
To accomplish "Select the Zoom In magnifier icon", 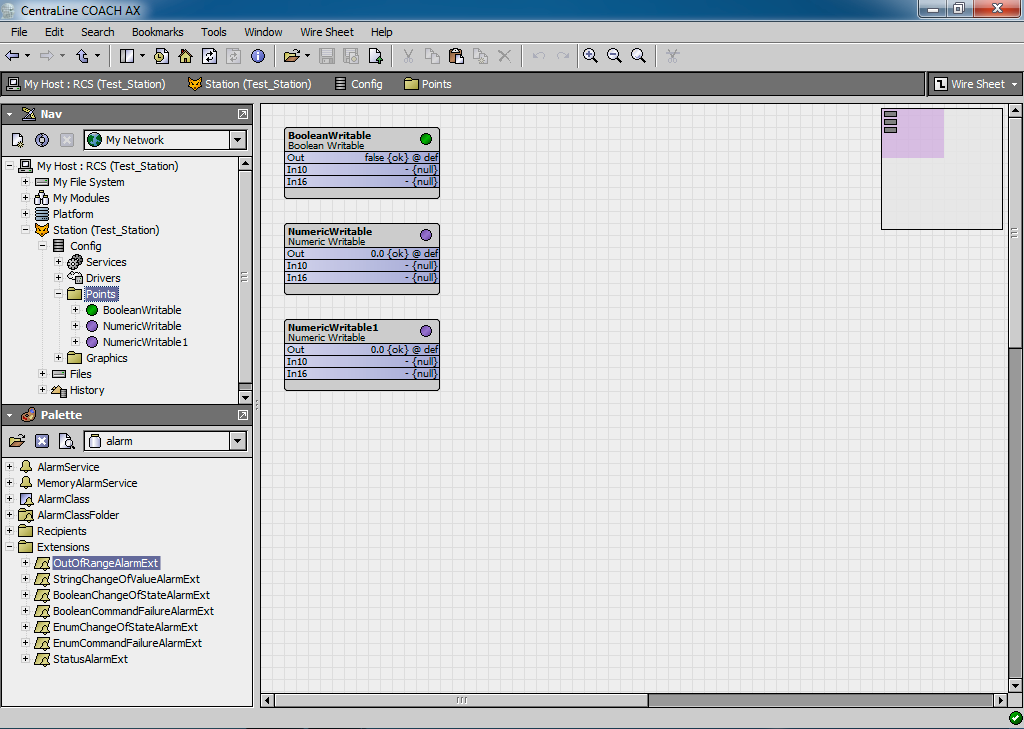I will 590,56.
